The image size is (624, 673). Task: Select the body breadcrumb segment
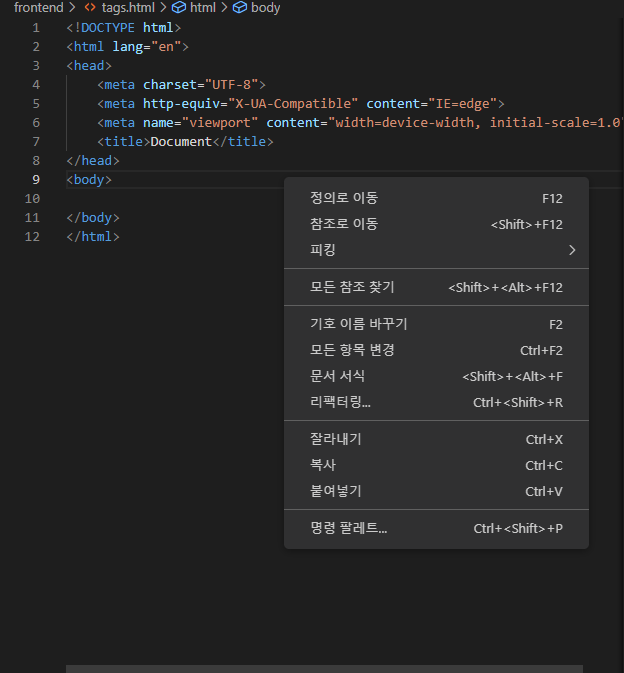[265, 8]
